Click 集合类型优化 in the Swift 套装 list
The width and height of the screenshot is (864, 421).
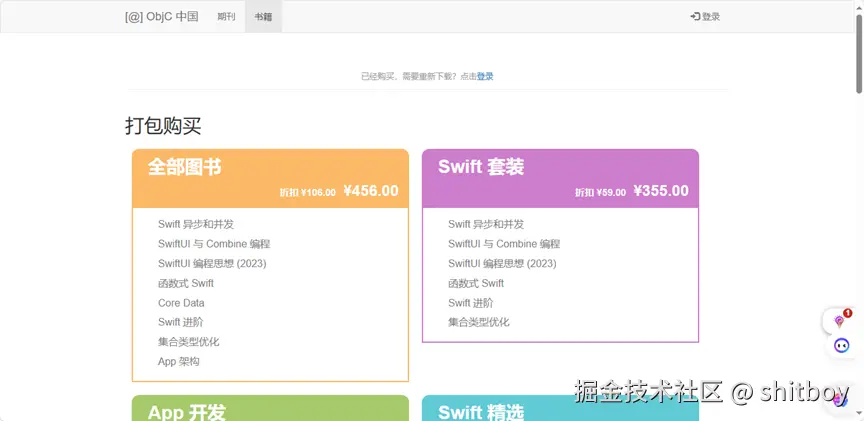coord(479,322)
